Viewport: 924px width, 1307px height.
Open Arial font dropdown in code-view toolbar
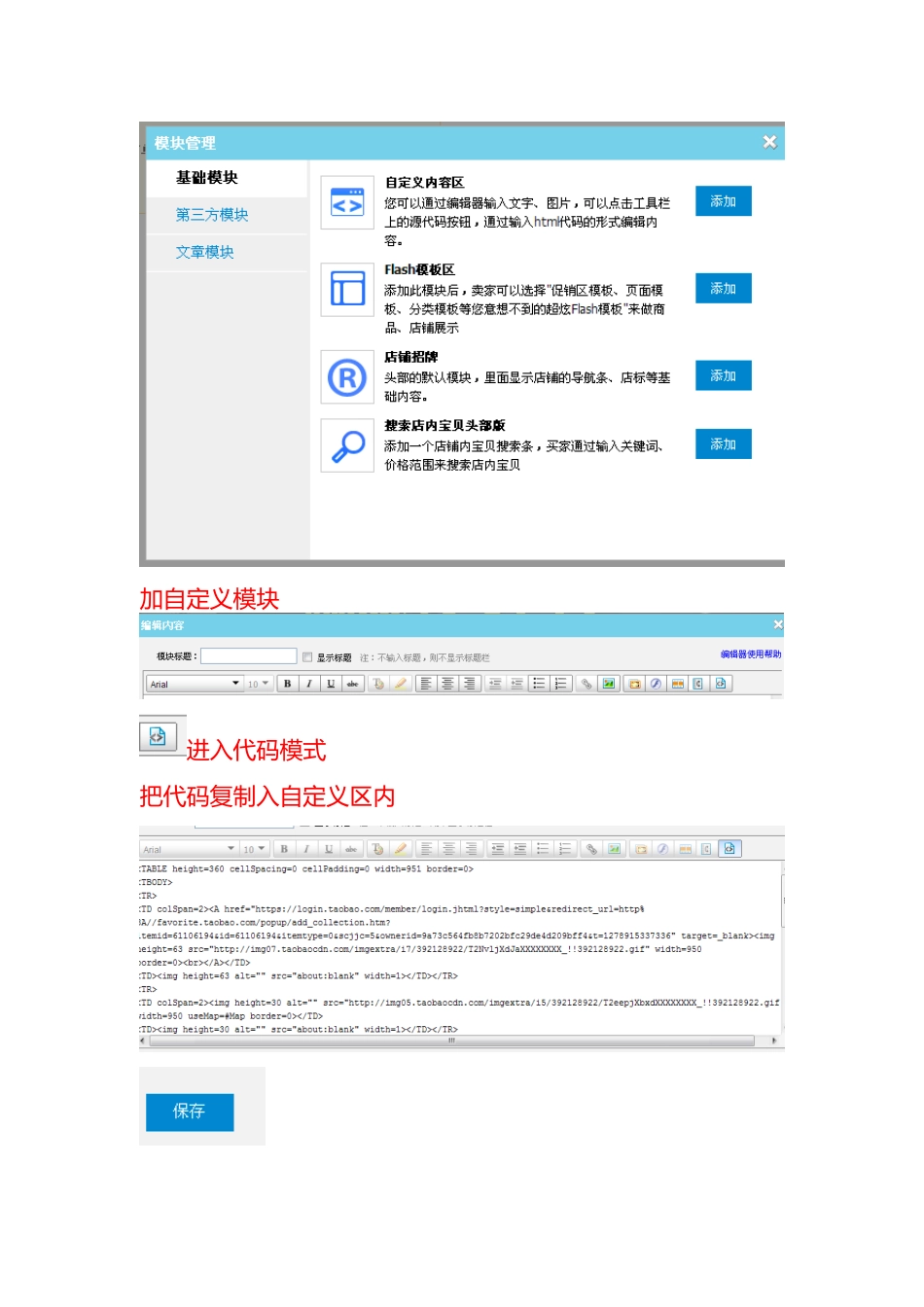(190, 849)
